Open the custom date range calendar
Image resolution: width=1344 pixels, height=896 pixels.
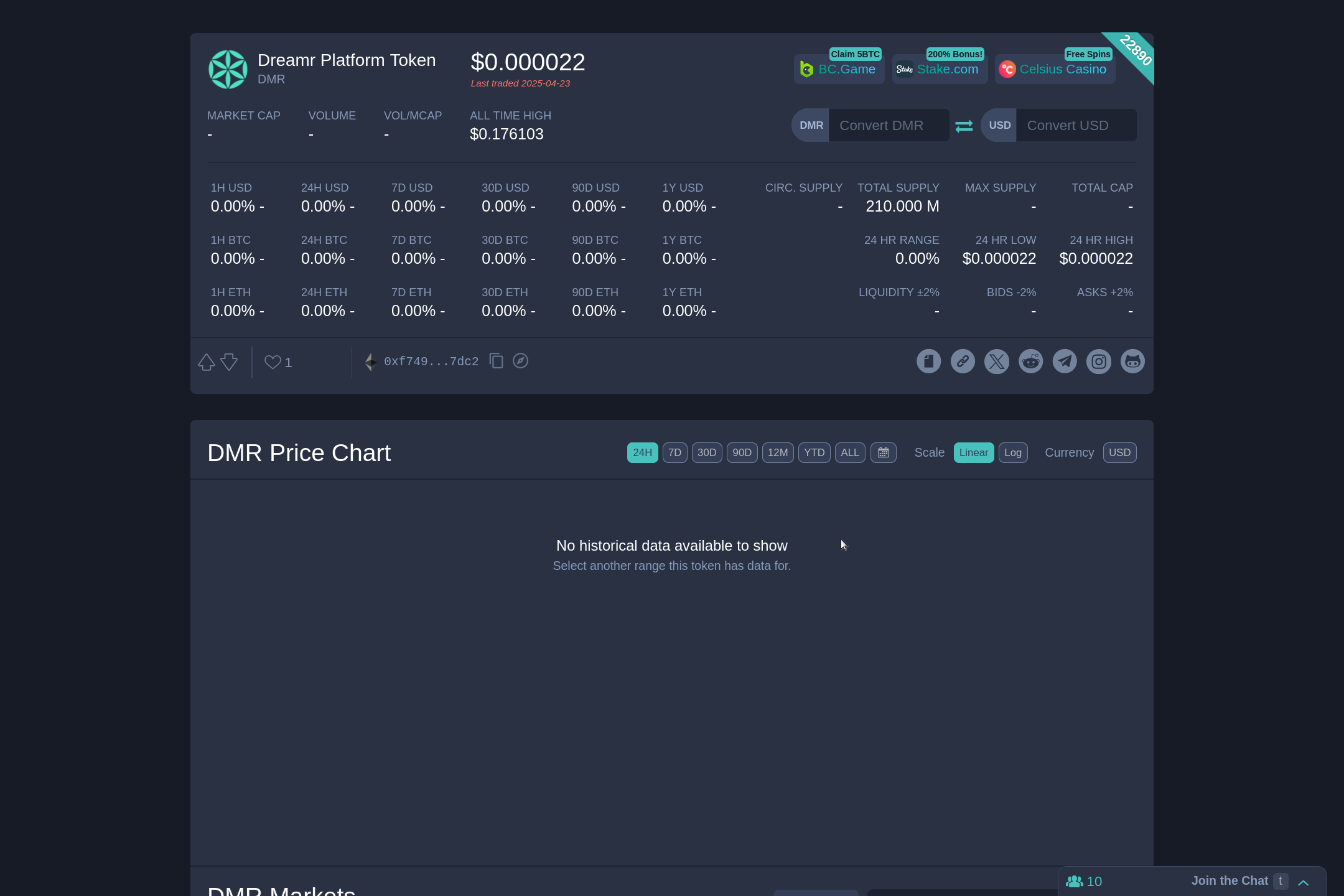[x=883, y=453]
